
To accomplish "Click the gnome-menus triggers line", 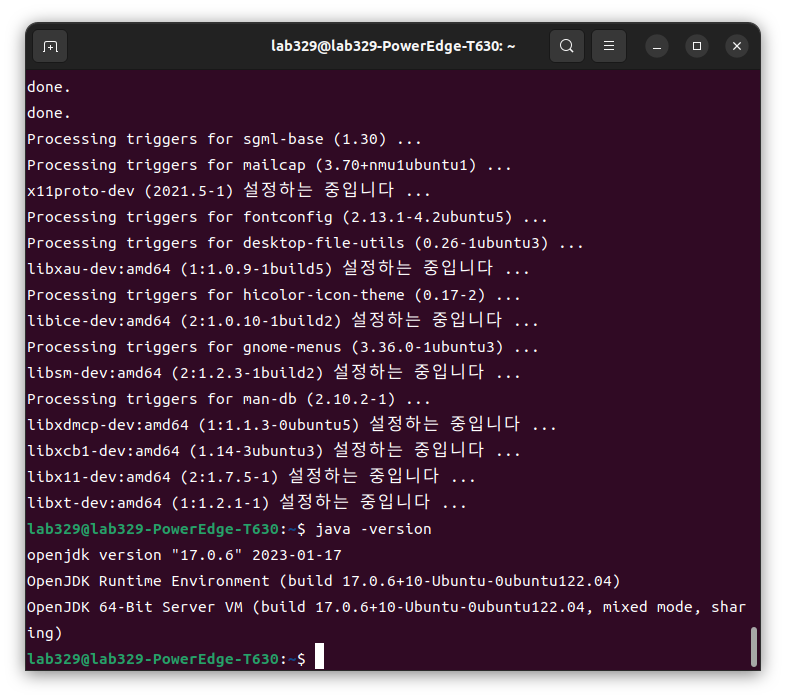I will click(283, 347).
